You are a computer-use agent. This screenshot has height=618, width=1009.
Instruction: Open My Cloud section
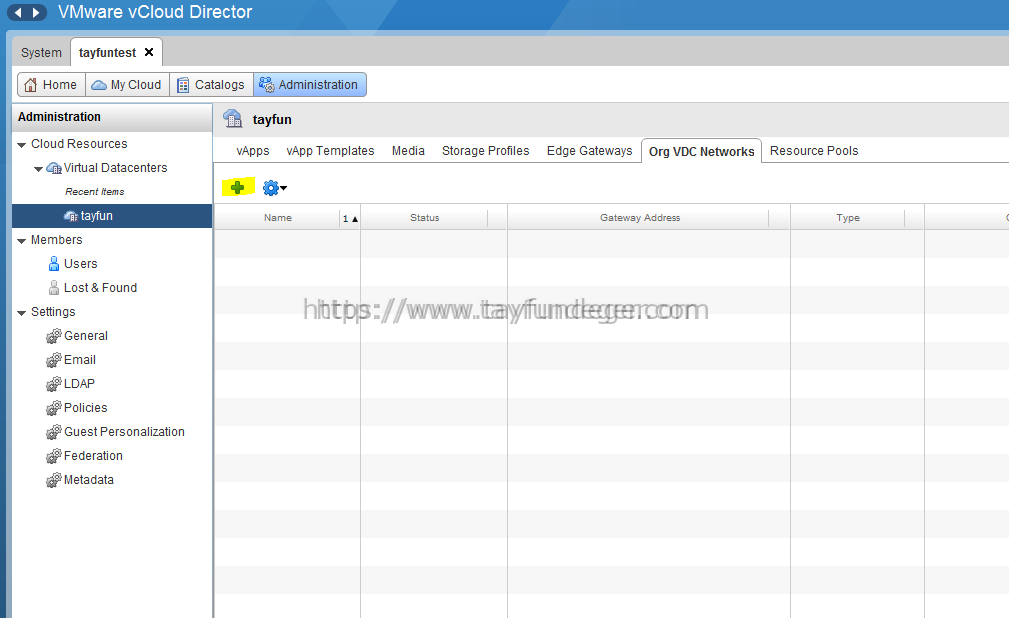pyautogui.click(x=127, y=84)
